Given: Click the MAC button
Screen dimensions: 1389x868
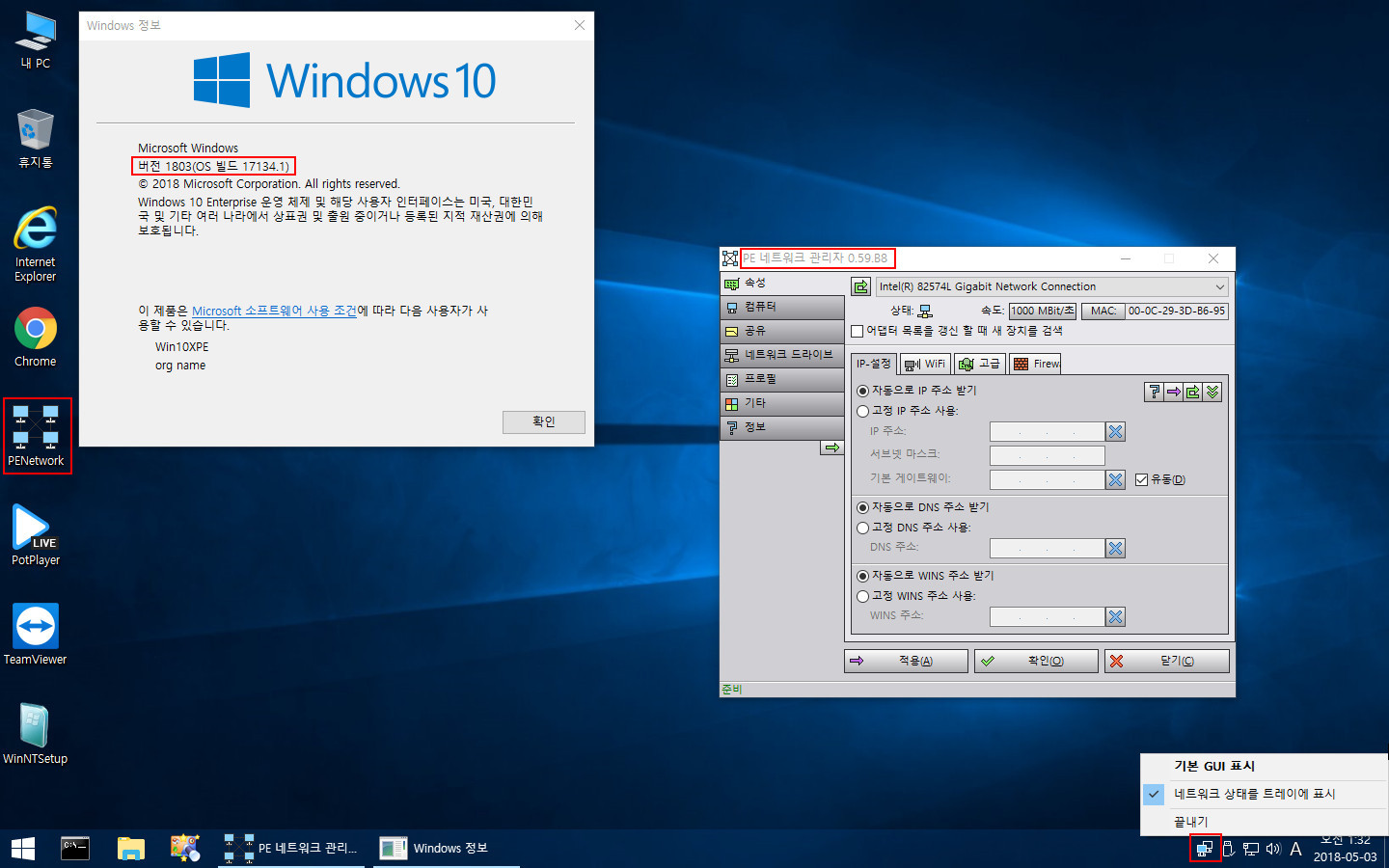Looking at the screenshot, I should click(x=1103, y=311).
